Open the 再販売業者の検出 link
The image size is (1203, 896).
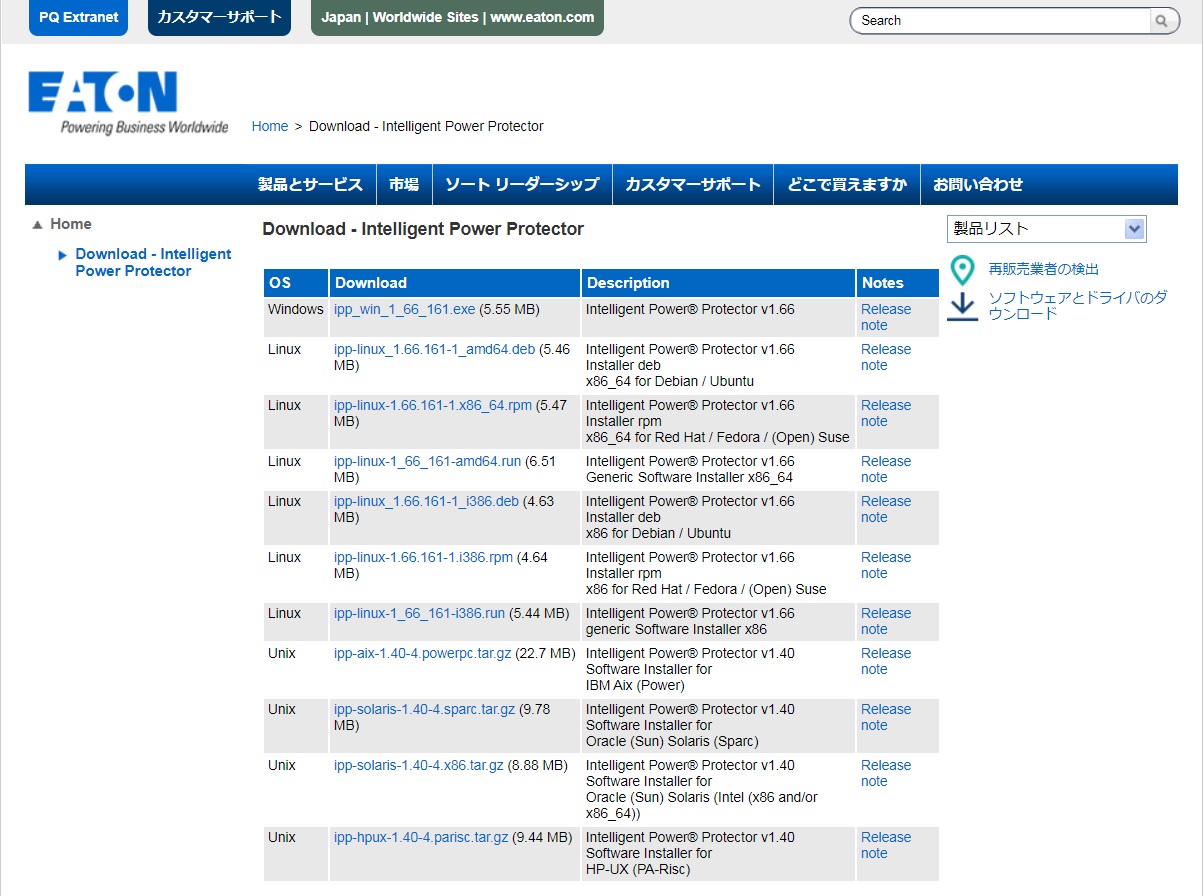point(1043,270)
